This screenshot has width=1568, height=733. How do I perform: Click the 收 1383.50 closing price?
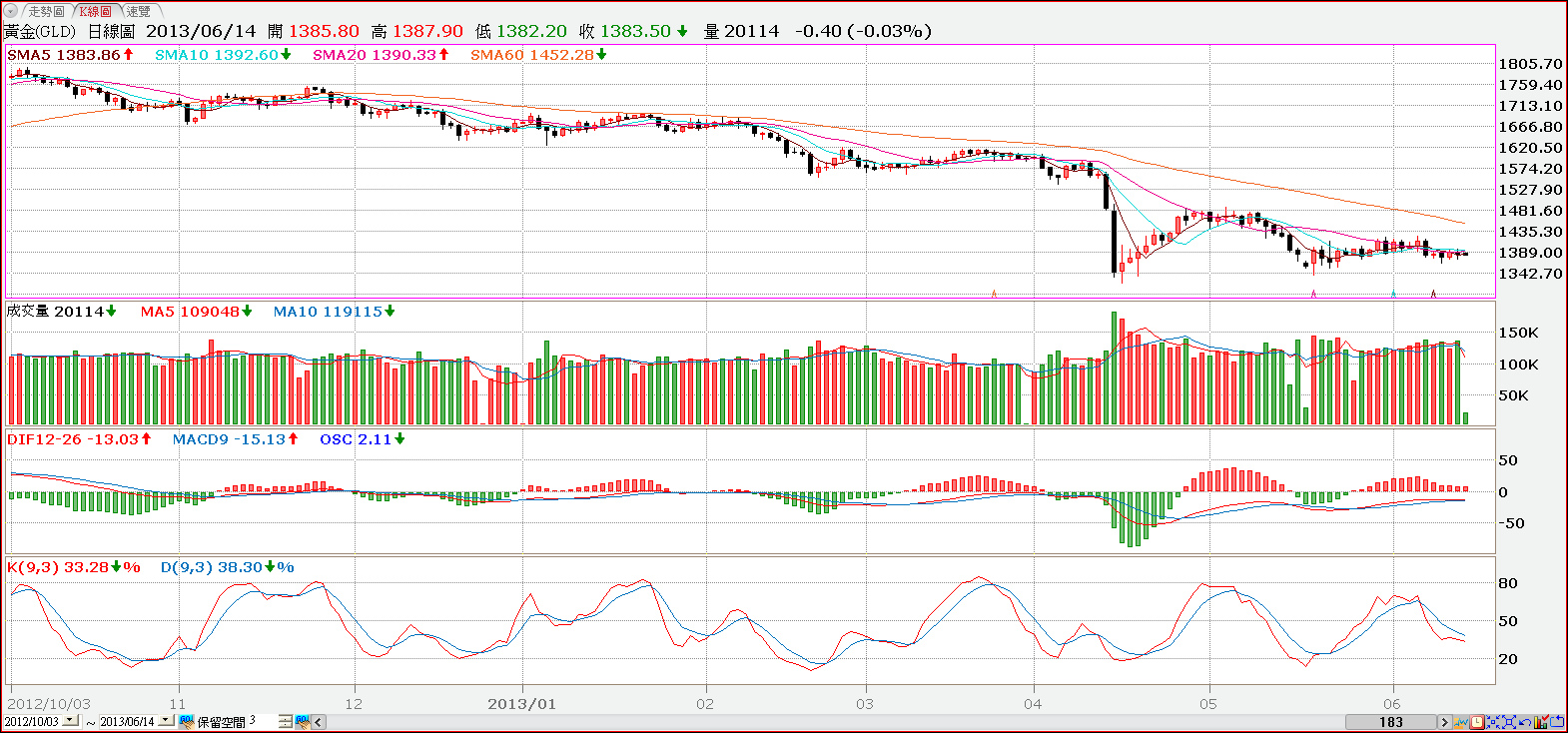point(634,32)
